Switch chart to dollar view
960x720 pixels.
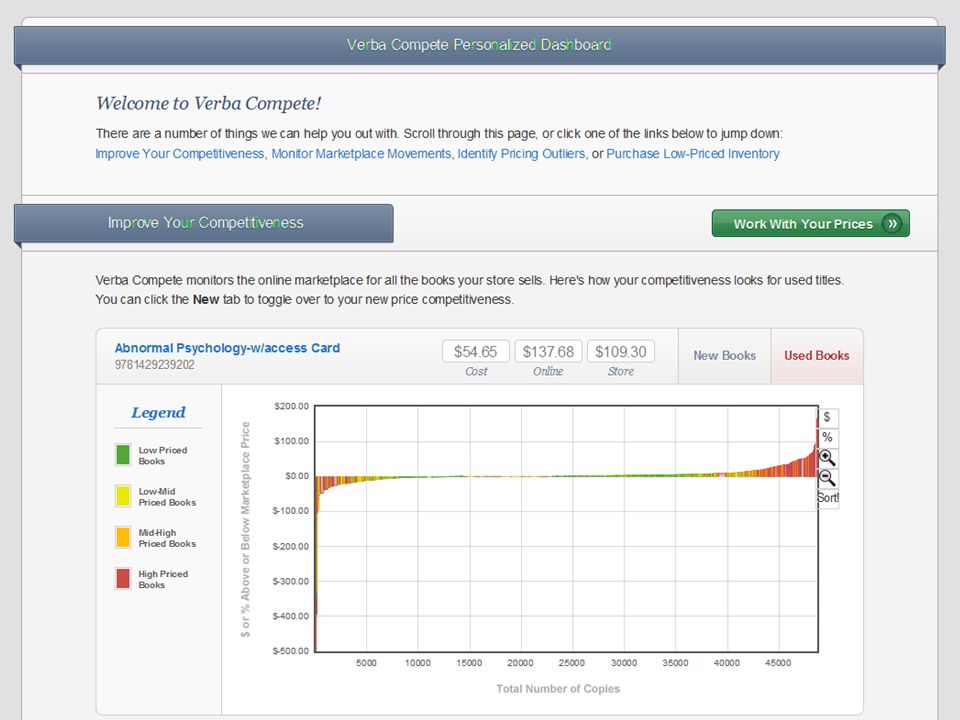pos(827,418)
